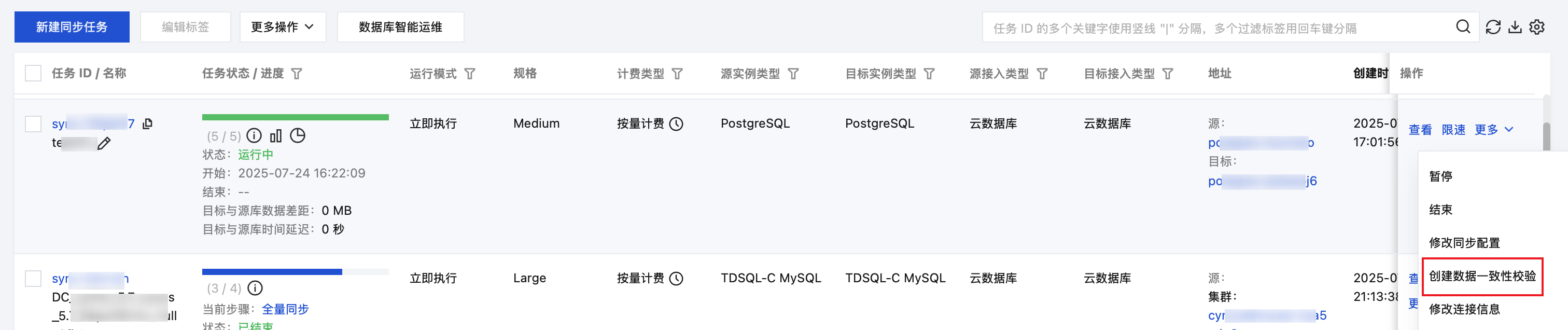1568x330 pixels.
Task: Click info icon beside (5 / 5) progress
Action: coord(255,136)
